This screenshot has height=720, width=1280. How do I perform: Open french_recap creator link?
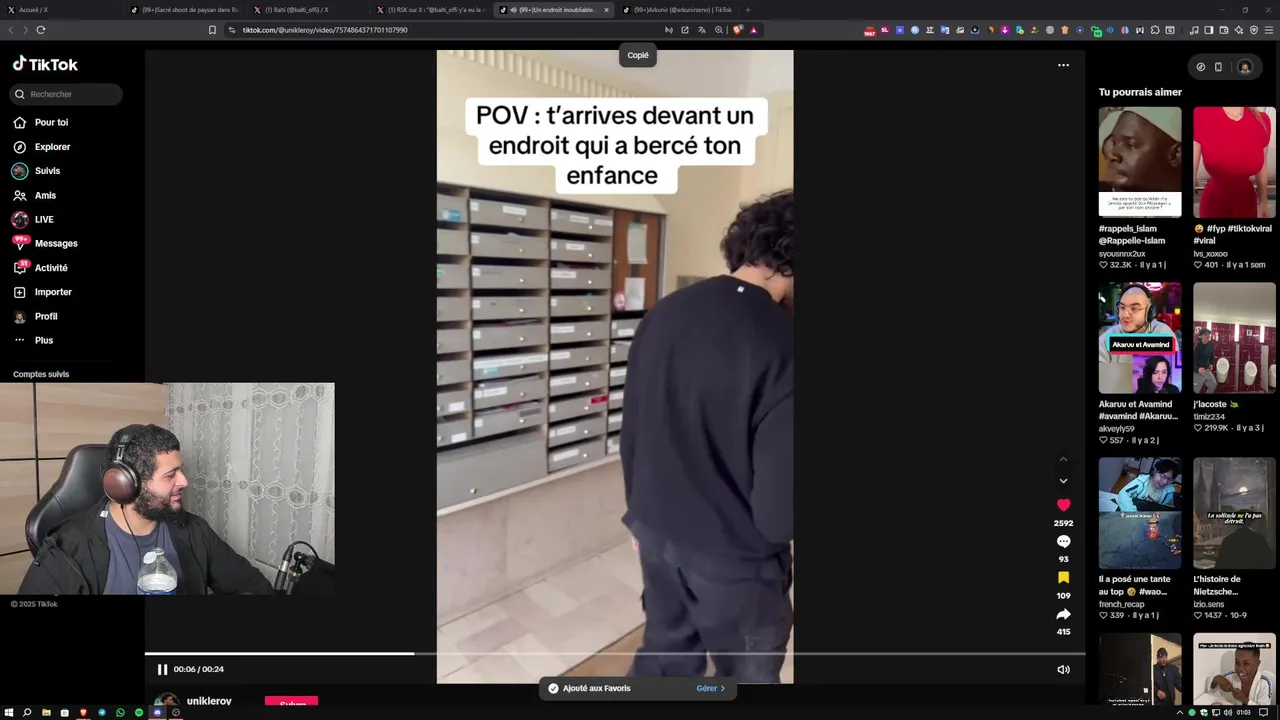1121,604
